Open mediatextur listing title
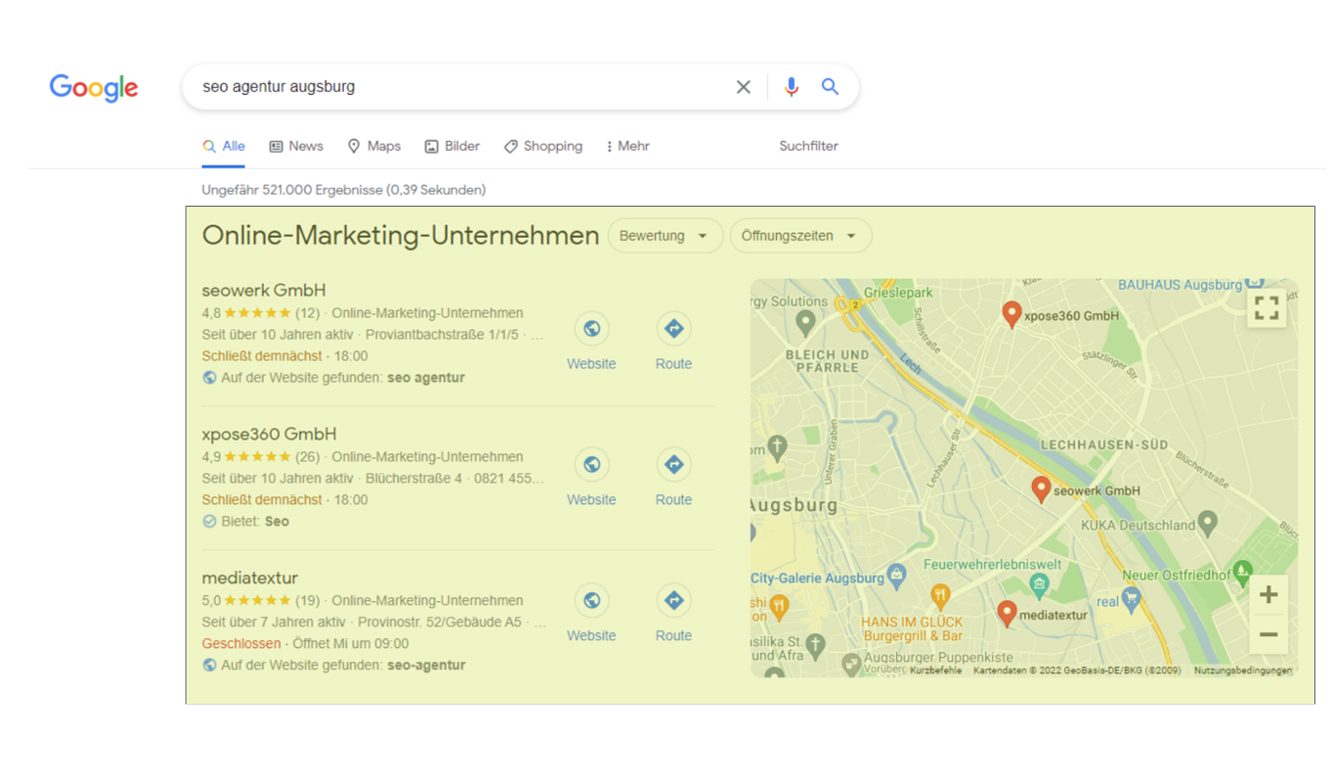The height and width of the screenshot is (778, 1344). (x=250, y=578)
